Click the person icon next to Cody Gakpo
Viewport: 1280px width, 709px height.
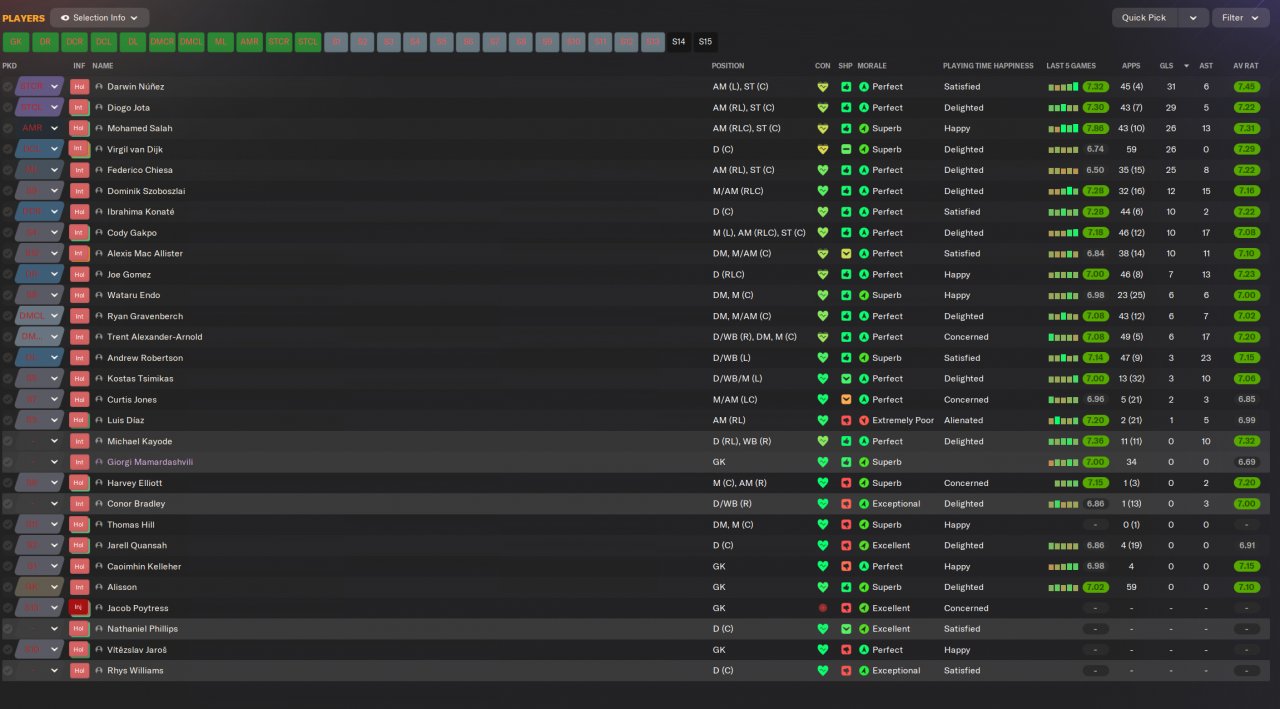[99, 233]
